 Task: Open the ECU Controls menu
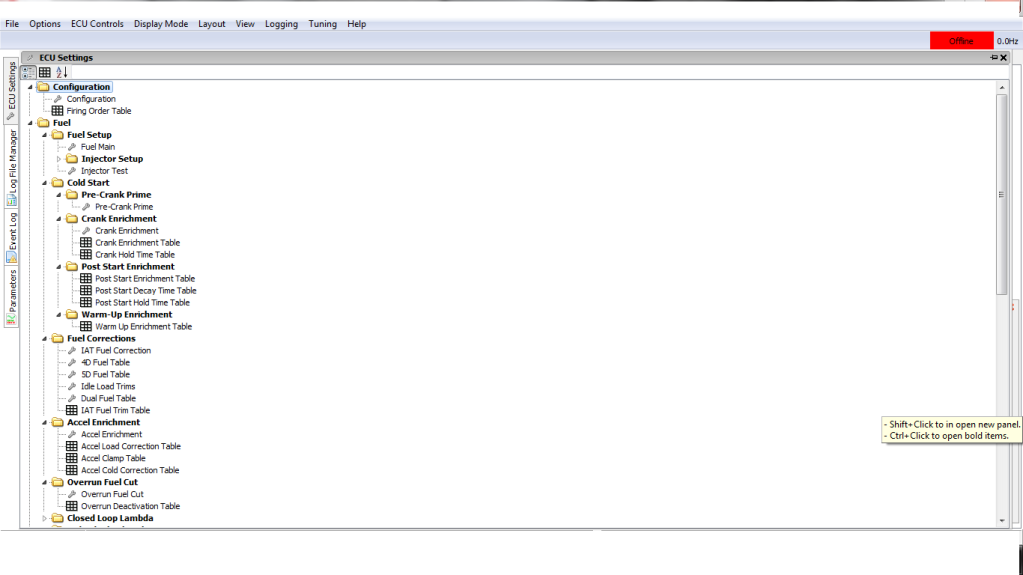click(97, 23)
